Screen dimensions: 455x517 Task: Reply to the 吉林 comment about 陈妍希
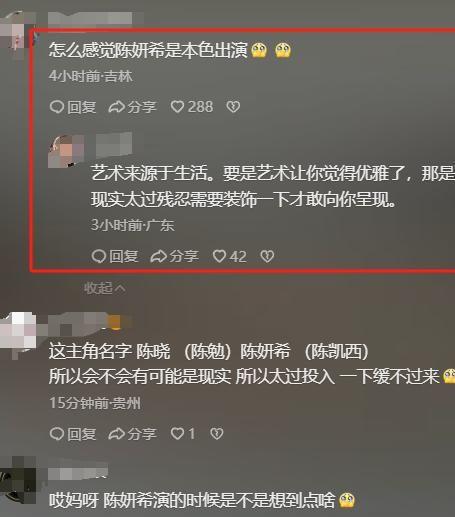[73, 107]
